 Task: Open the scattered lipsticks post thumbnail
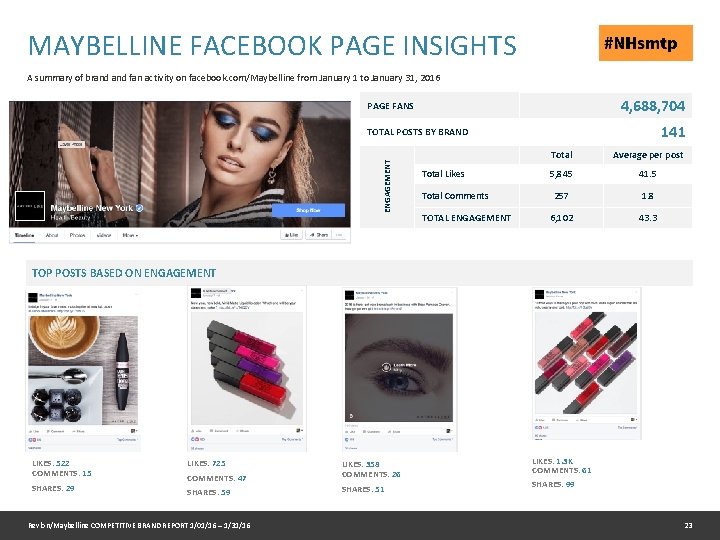click(586, 363)
